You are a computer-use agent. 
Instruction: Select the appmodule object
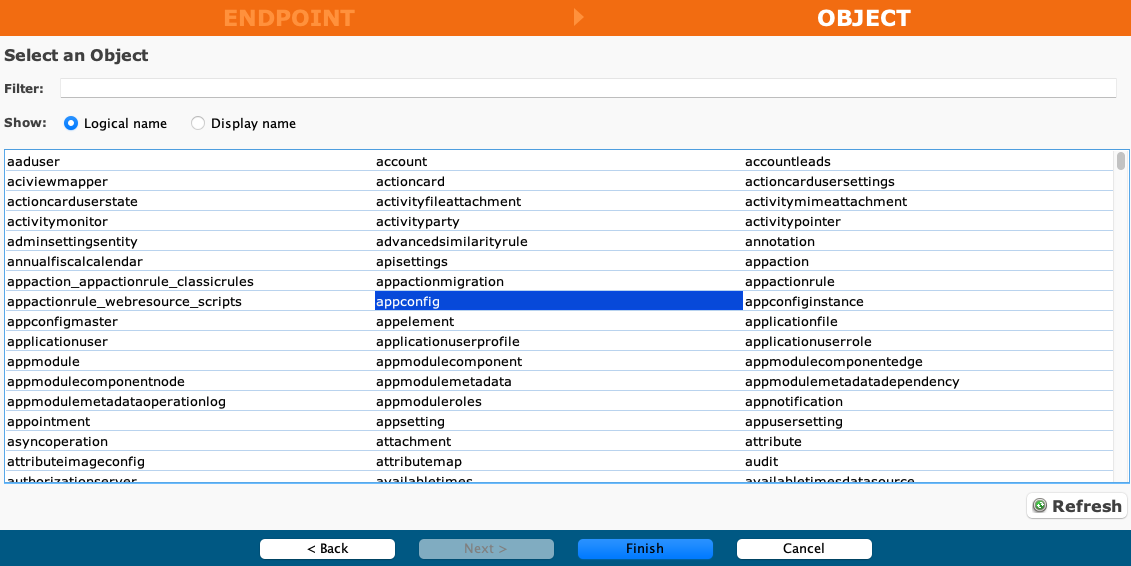click(43, 362)
